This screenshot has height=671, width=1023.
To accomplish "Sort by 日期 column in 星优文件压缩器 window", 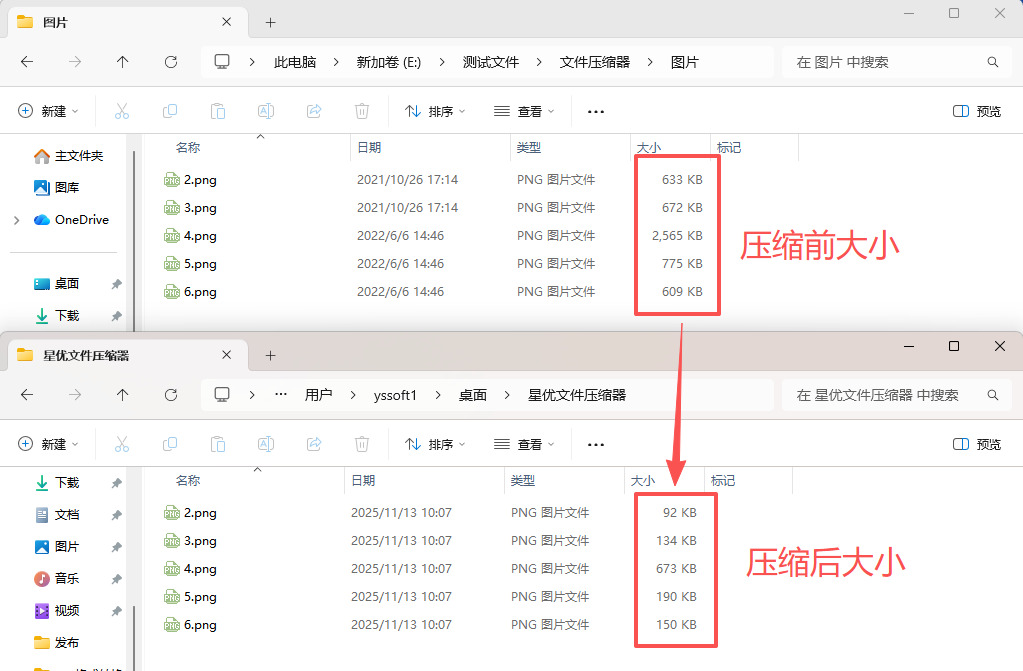I will click(363, 480).
